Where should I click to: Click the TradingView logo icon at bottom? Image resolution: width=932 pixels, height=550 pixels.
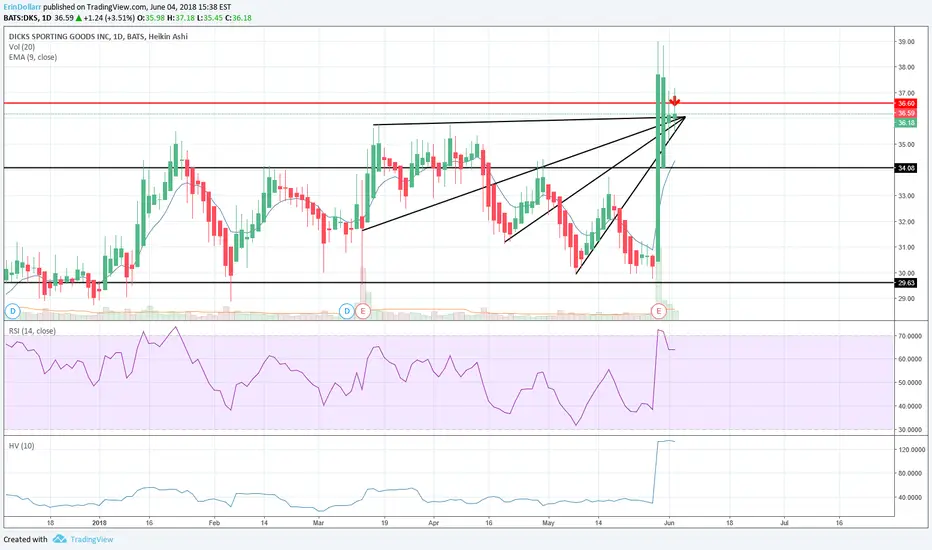coord(59,539)
